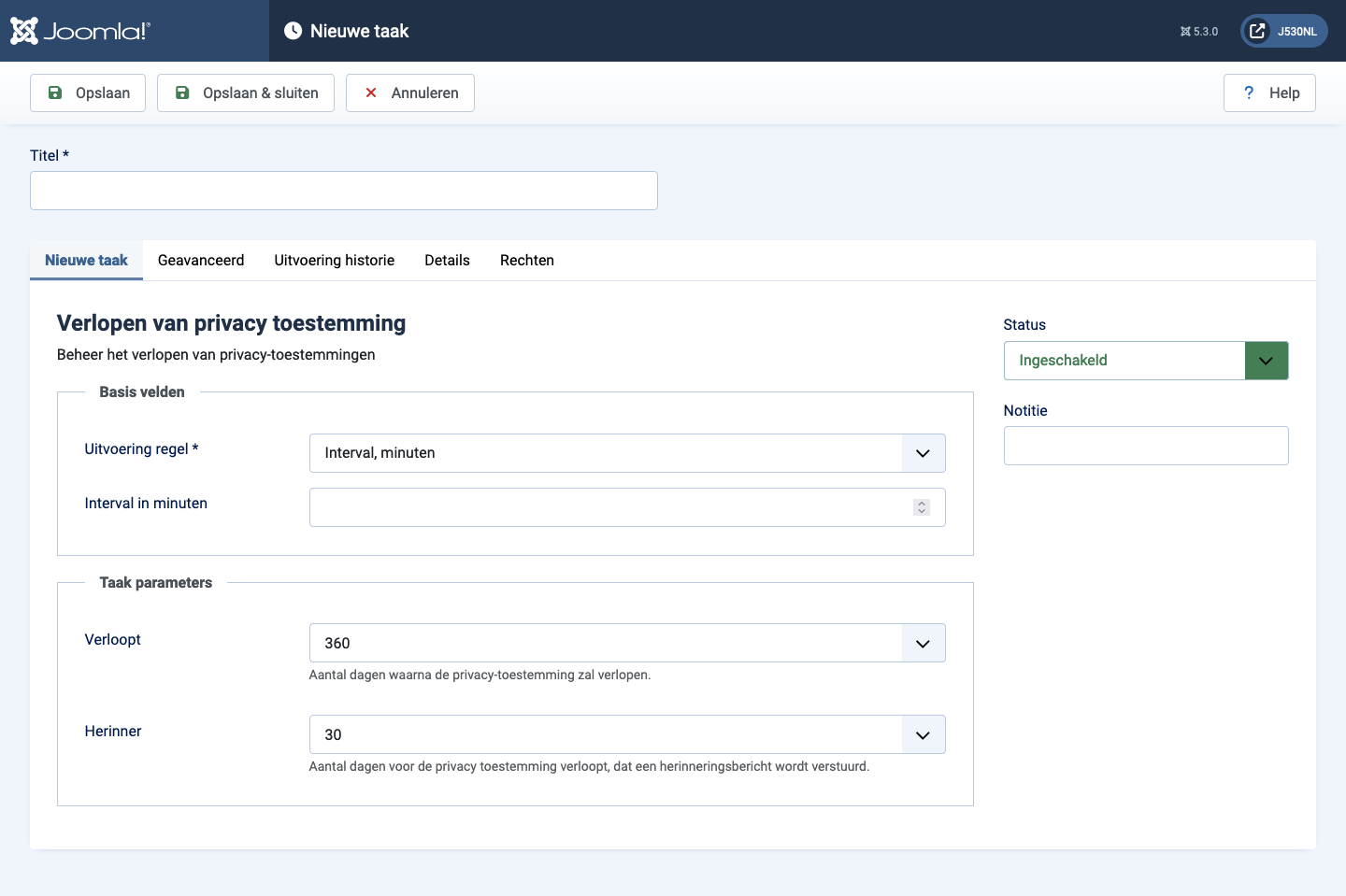Expand the Verloopt dropdown
This screenshot has width=1346, height=896.
[x=627, y=643]
